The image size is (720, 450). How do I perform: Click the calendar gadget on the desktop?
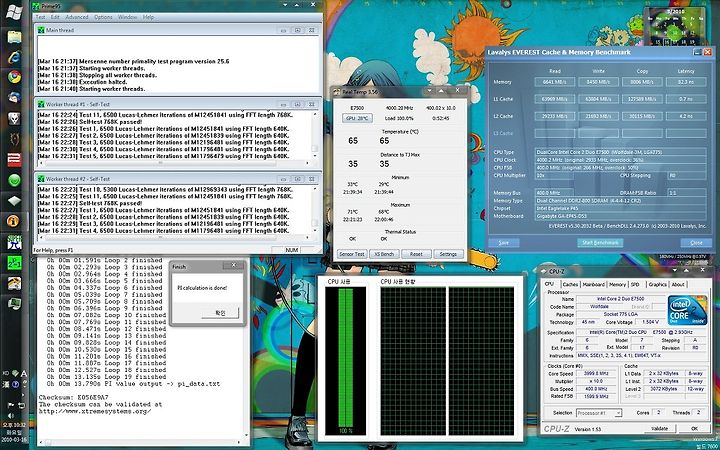674,27
